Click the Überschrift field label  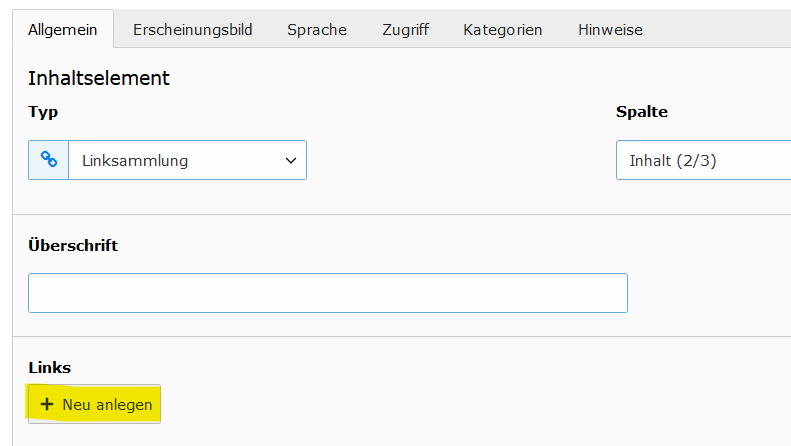point(73,245)
